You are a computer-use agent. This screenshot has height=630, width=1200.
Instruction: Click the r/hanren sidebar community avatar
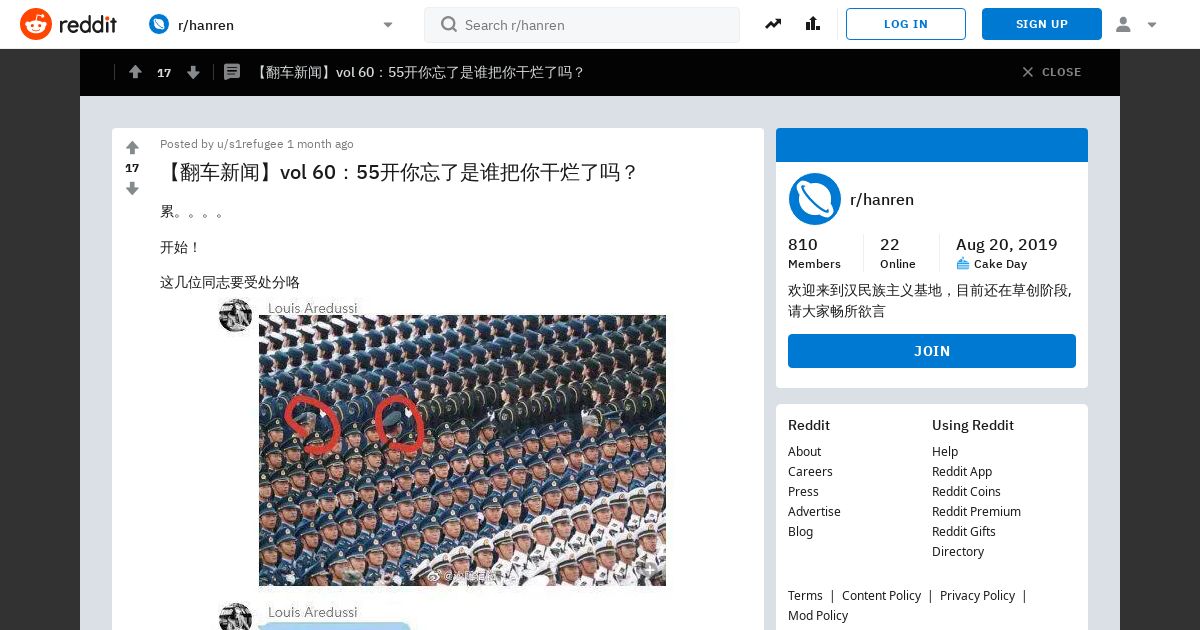click(814, 199)
